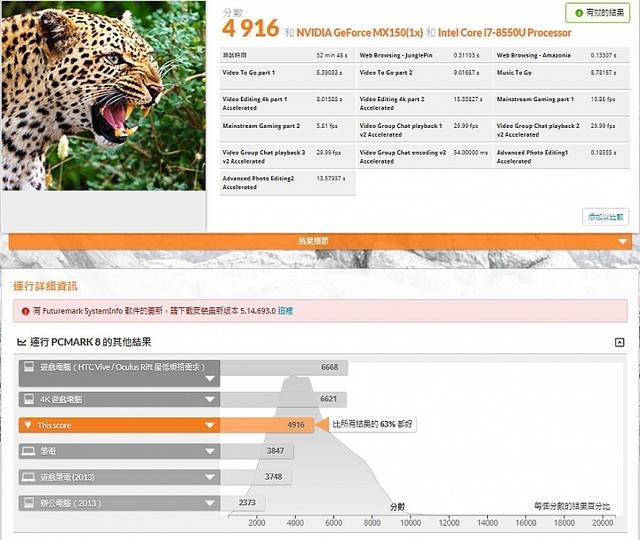Click the trophy icon on This score row
Image resolution: width=640 pixels, height=540 pixels.
pyautogui.click(x=28, y=425)
